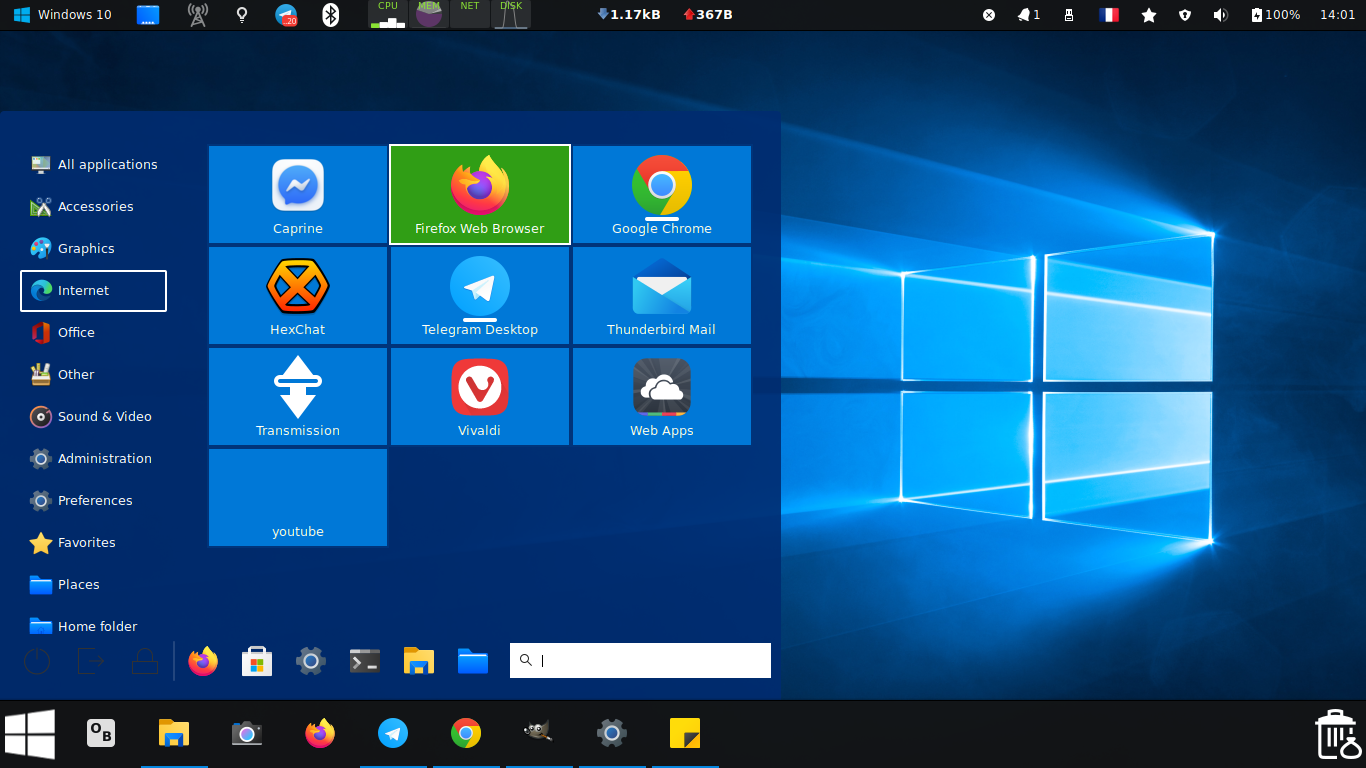Click the Windows 10 menu button in top panel
Image resolution: width=1366 pixels, height=768 pixels.
(x=63, y=15)
